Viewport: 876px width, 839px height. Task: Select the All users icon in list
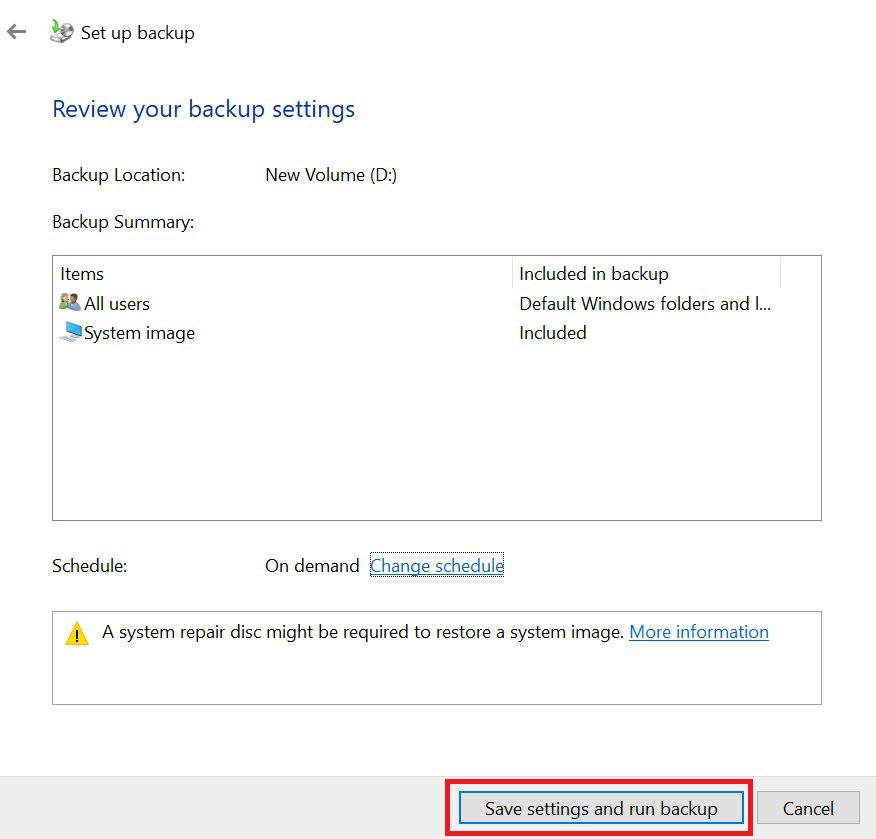pyautogui.click(x=70, y=302)
